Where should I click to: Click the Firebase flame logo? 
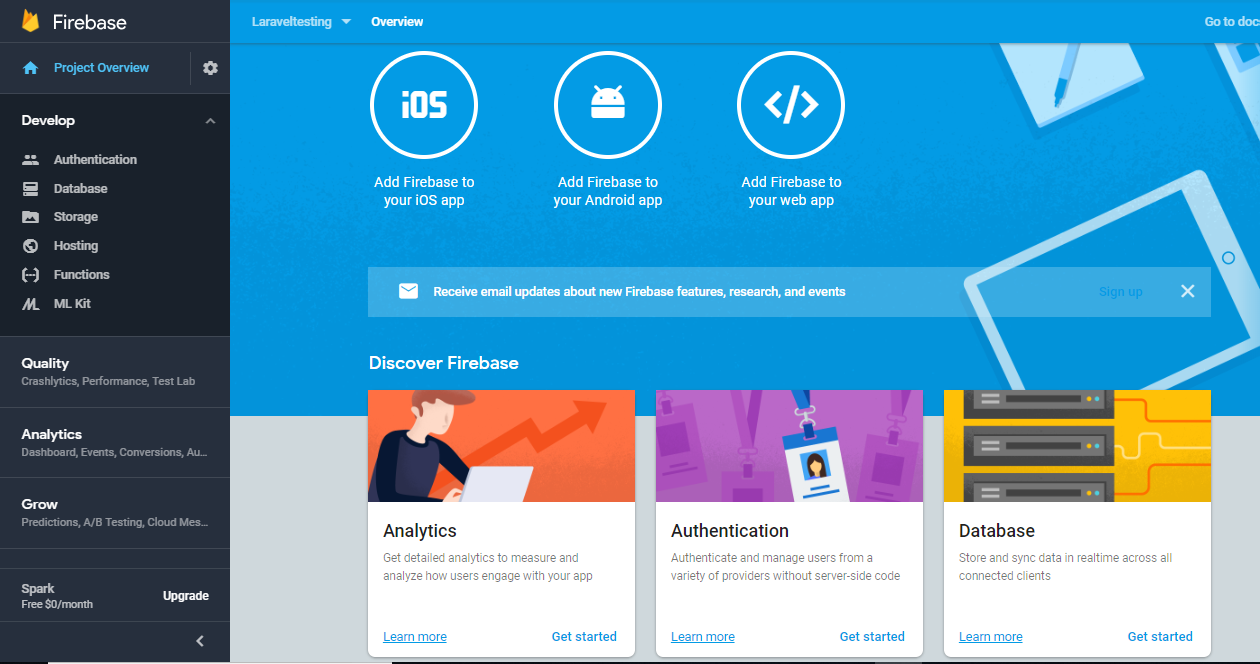30,21
